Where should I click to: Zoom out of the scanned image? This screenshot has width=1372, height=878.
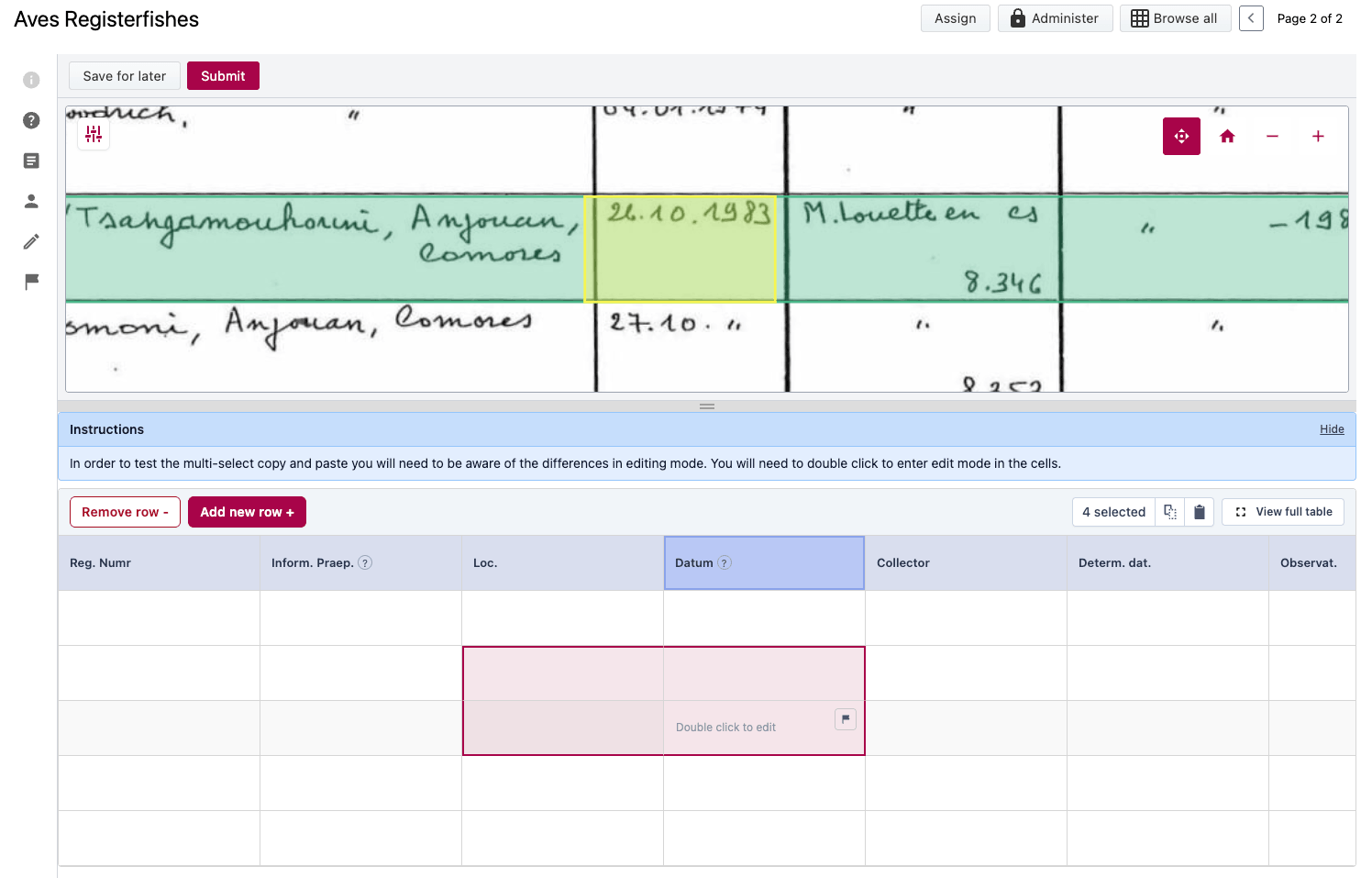coord(1272,136)
